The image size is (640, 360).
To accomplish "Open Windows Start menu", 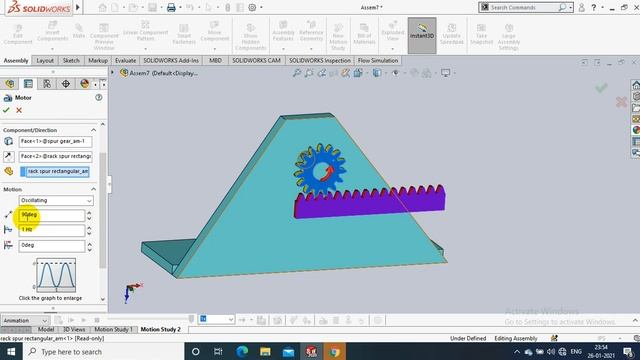I will point(11,351).
